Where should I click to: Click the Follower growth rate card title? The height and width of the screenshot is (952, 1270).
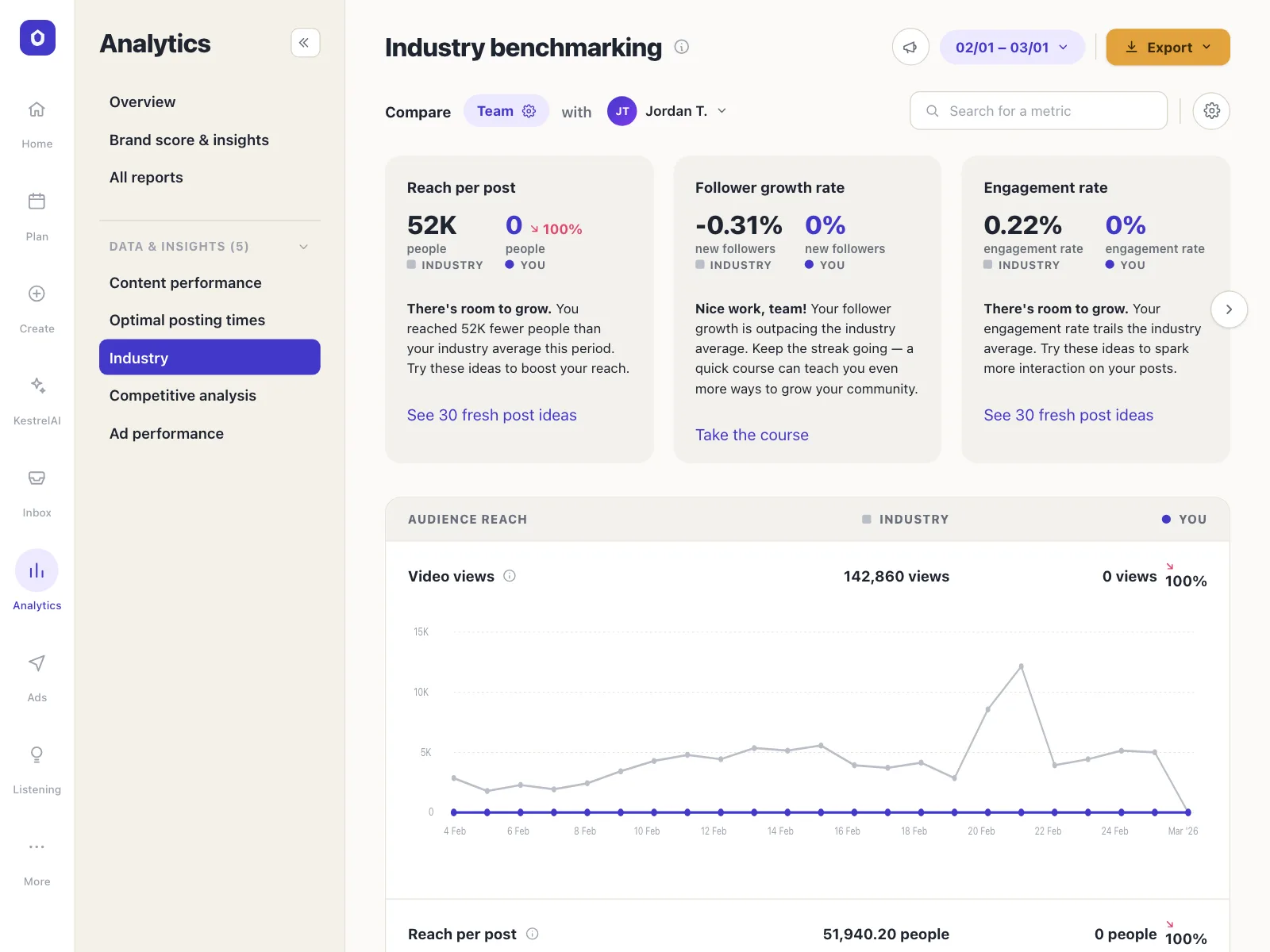[770, 188]
